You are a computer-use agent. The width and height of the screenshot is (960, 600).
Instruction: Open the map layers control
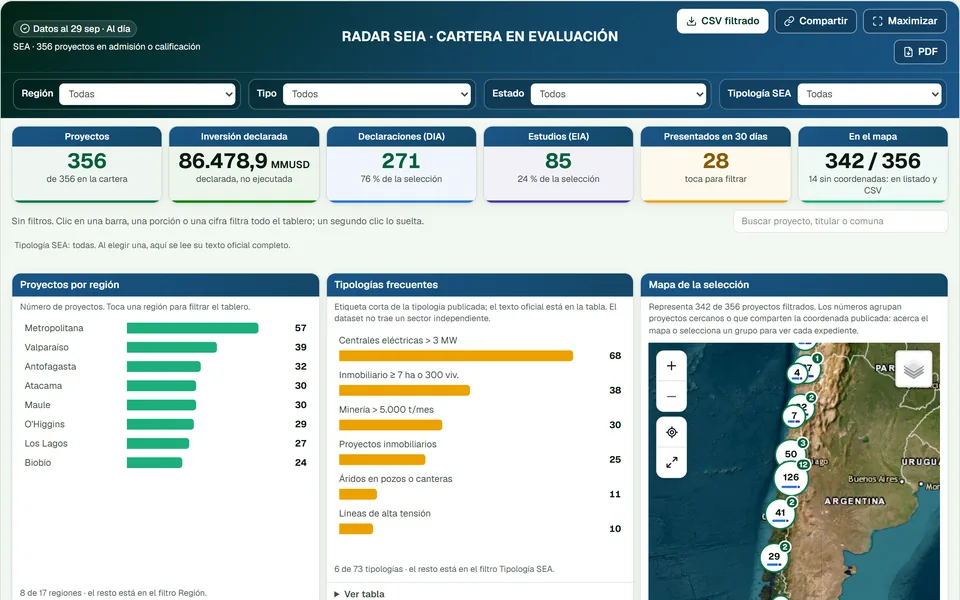pyautogui.click(x=913, y=369)
